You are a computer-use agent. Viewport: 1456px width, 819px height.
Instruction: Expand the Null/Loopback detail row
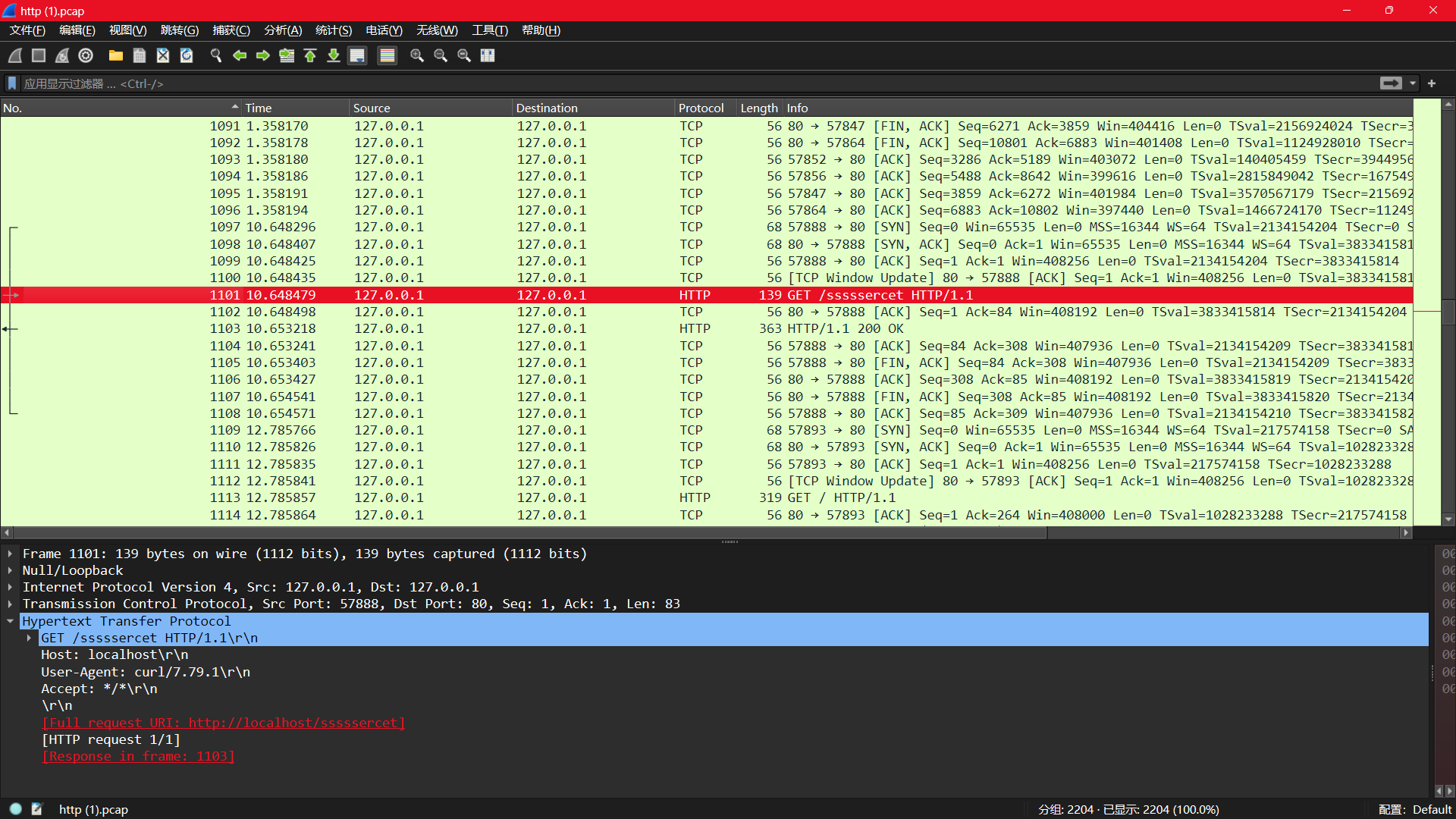click(10, 570)
